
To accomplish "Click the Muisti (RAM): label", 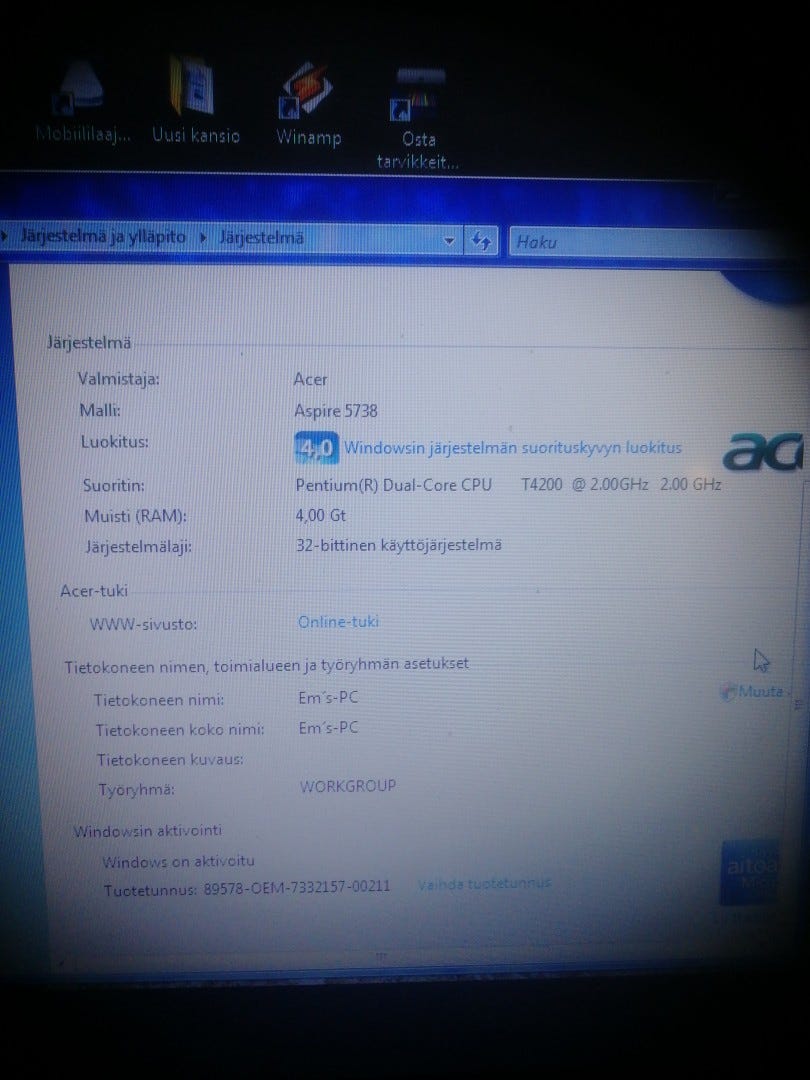I will click(x=135, y=516).
